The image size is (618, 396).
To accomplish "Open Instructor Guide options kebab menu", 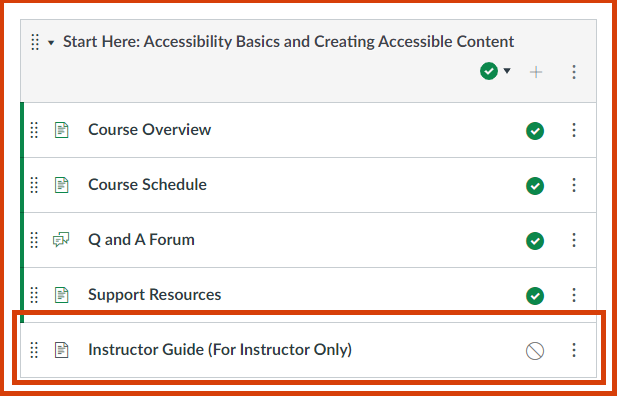I will point(574,350).
